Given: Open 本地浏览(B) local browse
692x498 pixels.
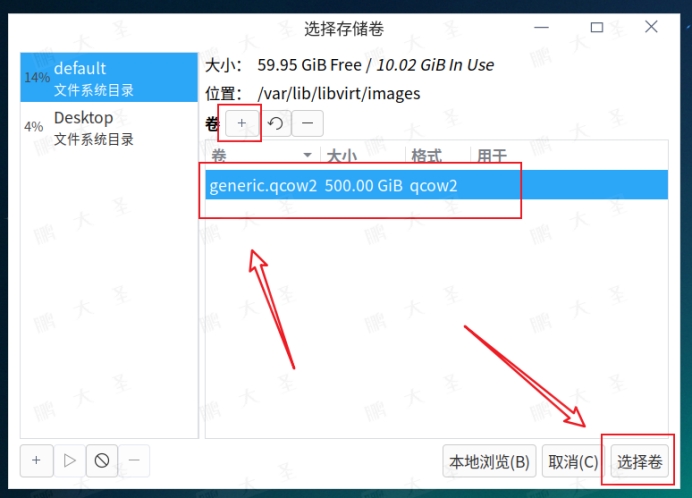Looking at the screenshot, I should click(x=489, y=461).
